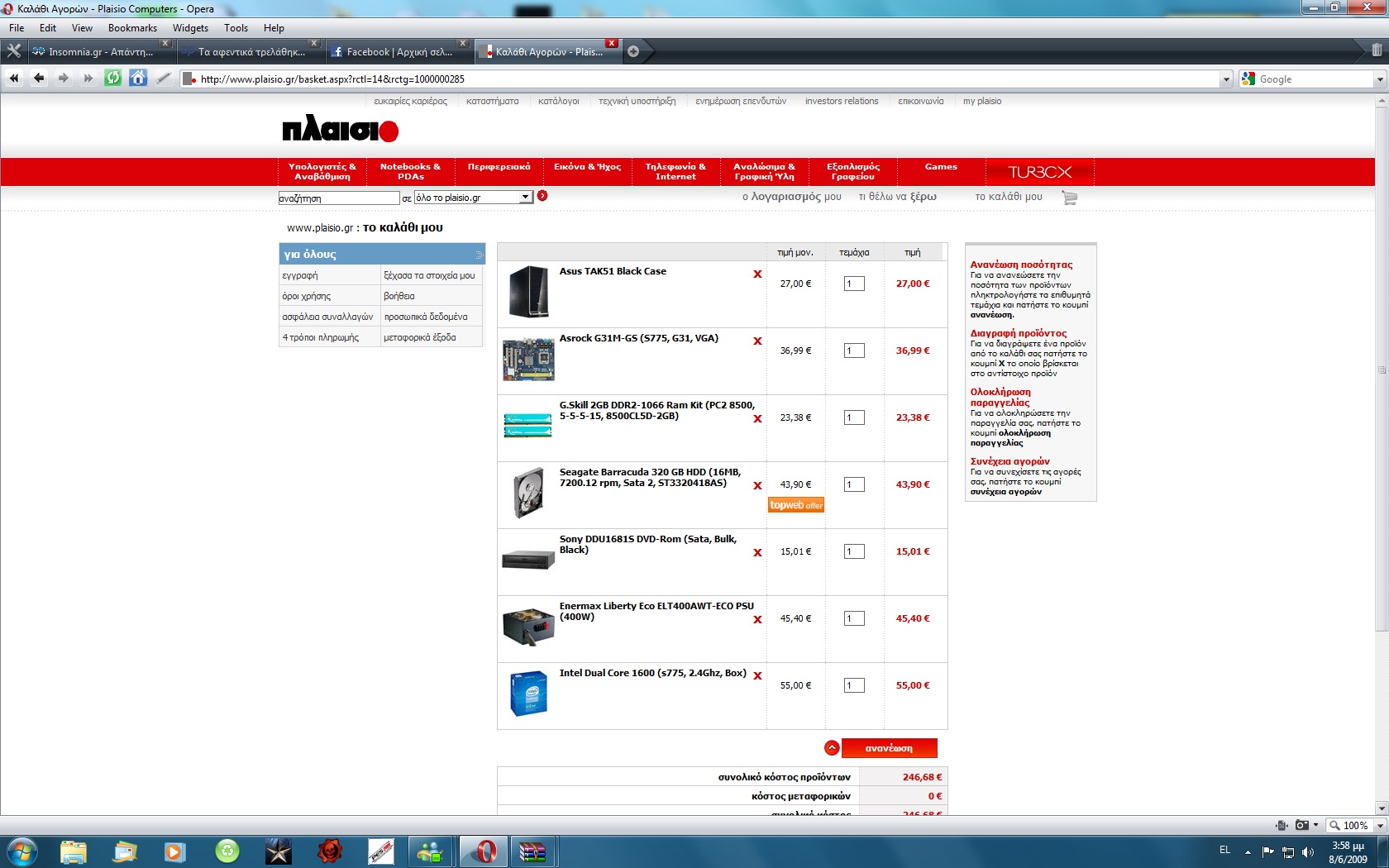This screenshot has width=1389, height=868.
Task: Close the Καλάθι Αγορών tab
Action: tap(612, 43)
